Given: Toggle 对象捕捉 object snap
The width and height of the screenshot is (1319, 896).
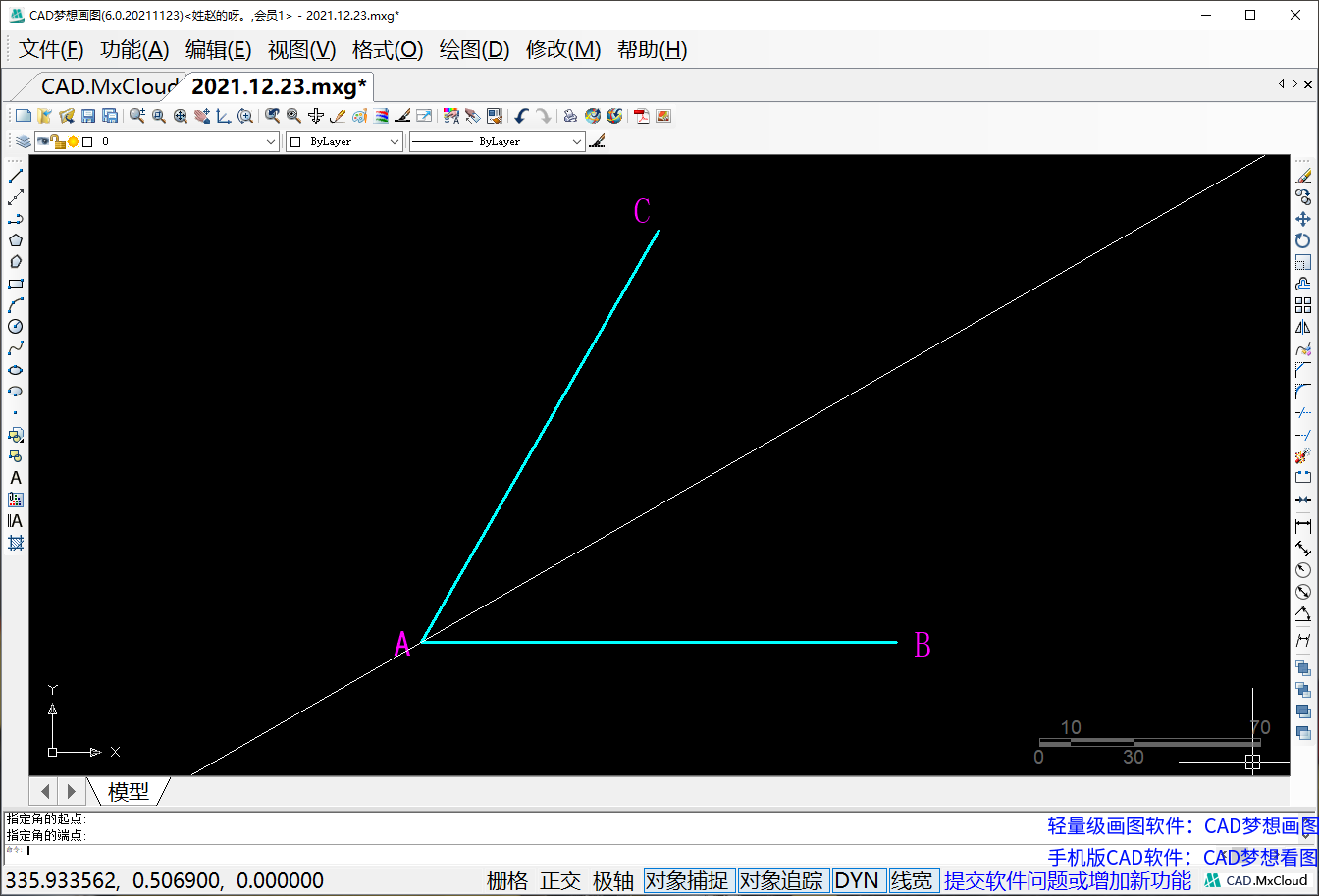Looking at the screenshot, I should click(687, 881).
